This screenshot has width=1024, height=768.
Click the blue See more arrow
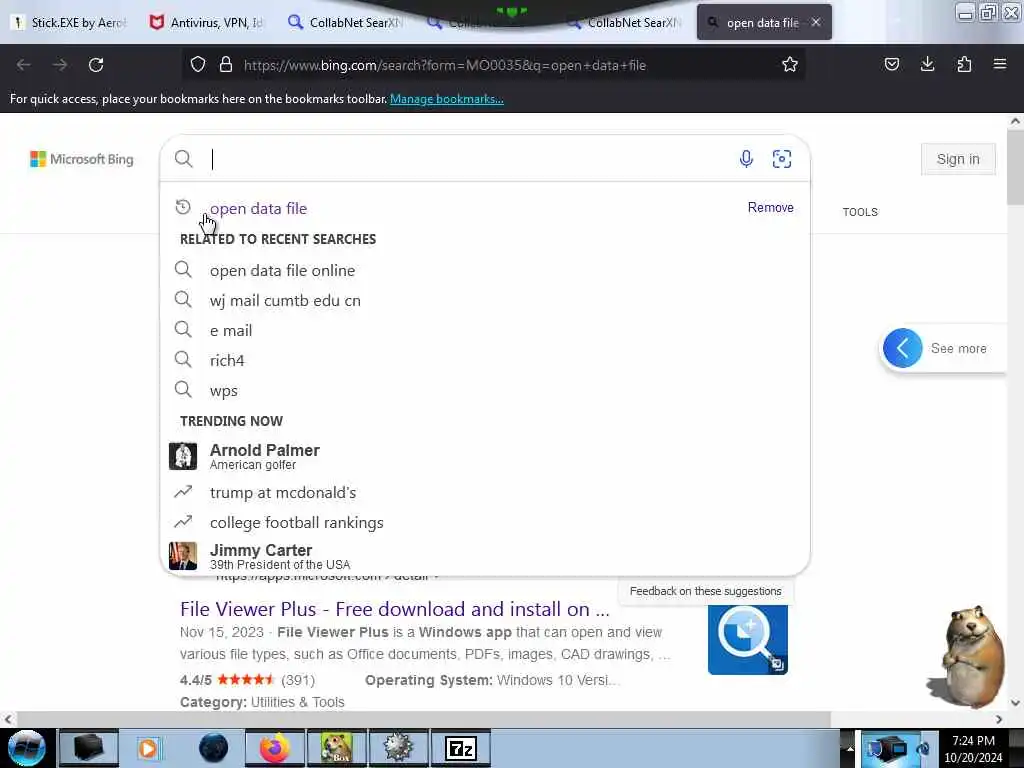click(x=903, y=348)
